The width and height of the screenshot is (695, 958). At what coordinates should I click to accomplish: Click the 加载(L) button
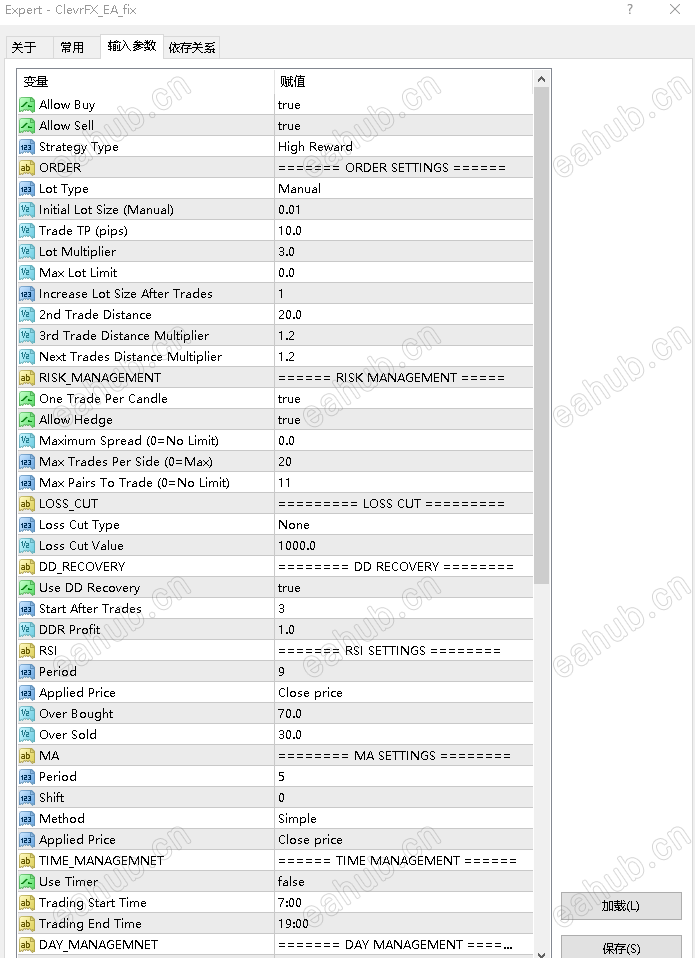coord(621,905)
